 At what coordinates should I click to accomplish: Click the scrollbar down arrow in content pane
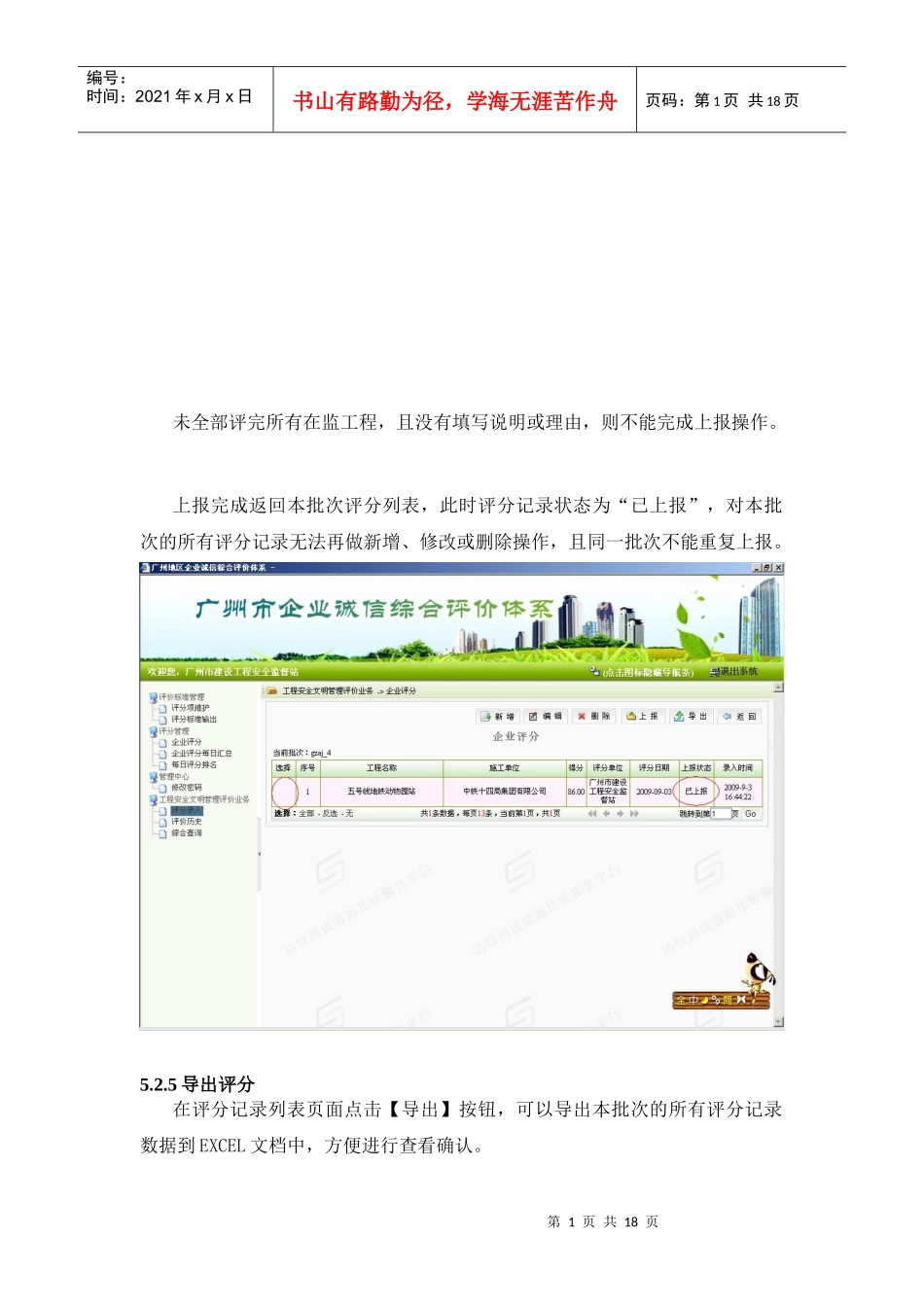778,1022
